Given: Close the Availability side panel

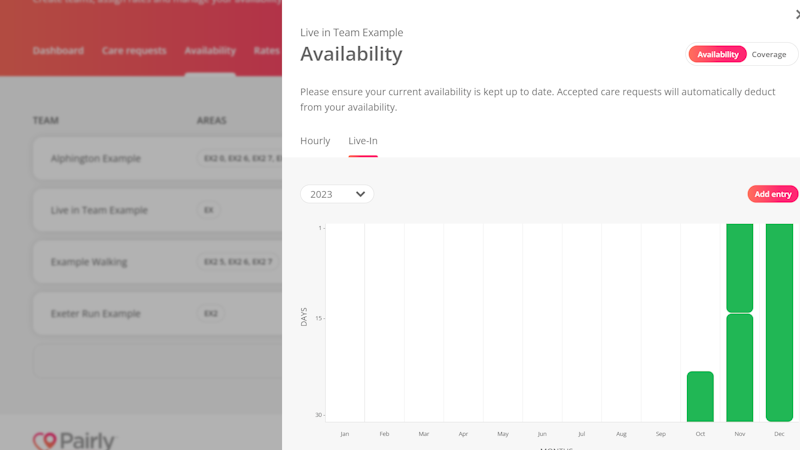Looking at the screenshot, I should click(x=797, y=14).
